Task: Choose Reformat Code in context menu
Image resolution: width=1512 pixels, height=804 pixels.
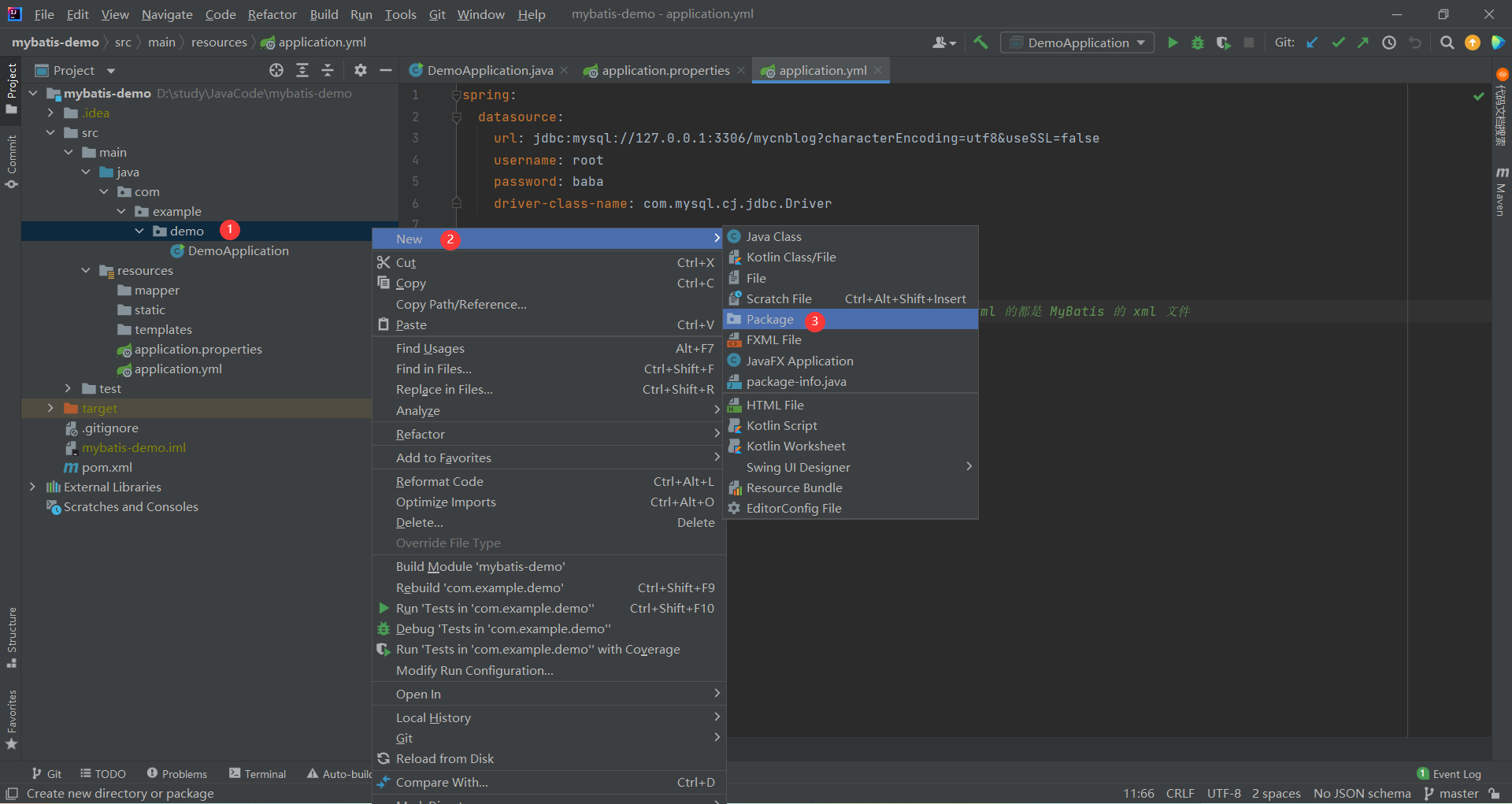Action: 548,481
